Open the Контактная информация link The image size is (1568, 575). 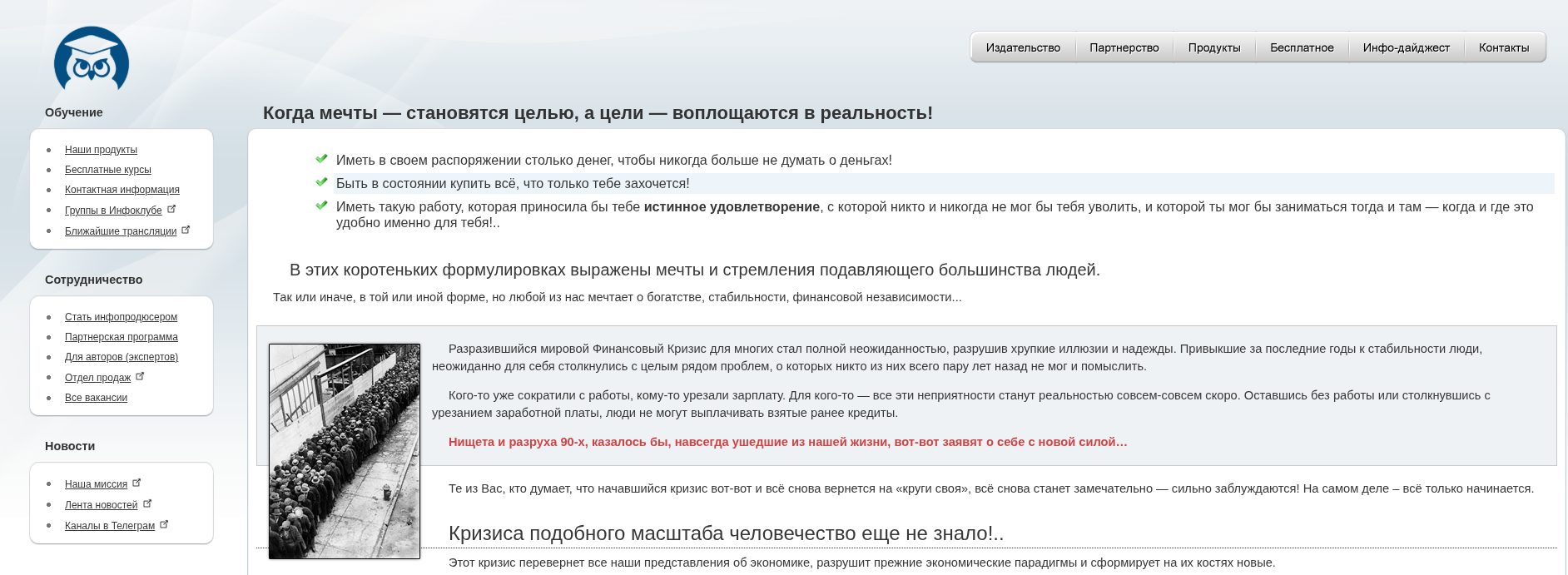point(122,190)
